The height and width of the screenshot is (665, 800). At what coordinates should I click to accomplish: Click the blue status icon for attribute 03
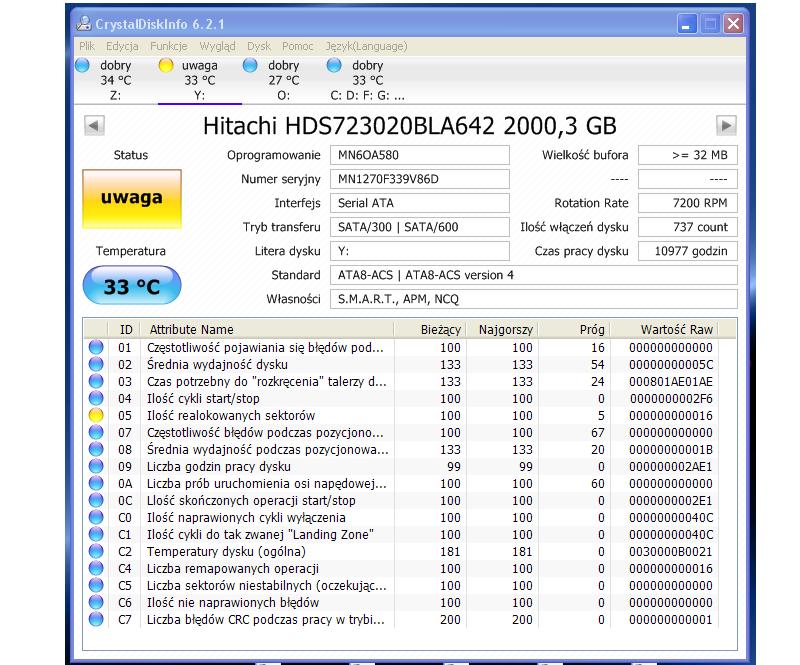tap(96, 381)
